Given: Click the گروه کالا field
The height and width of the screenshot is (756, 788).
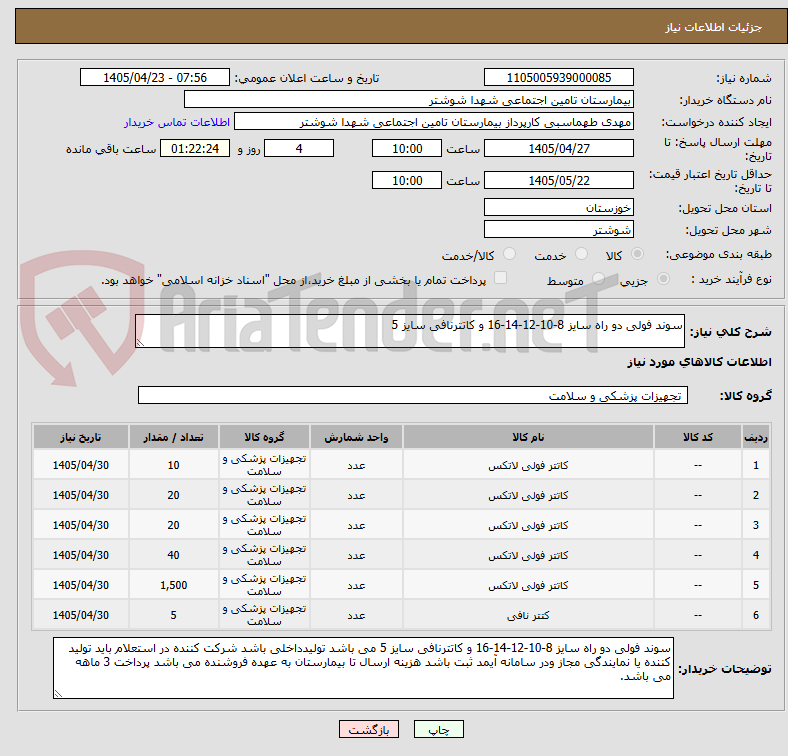Looking at the screenshot, I should (413, 395).
